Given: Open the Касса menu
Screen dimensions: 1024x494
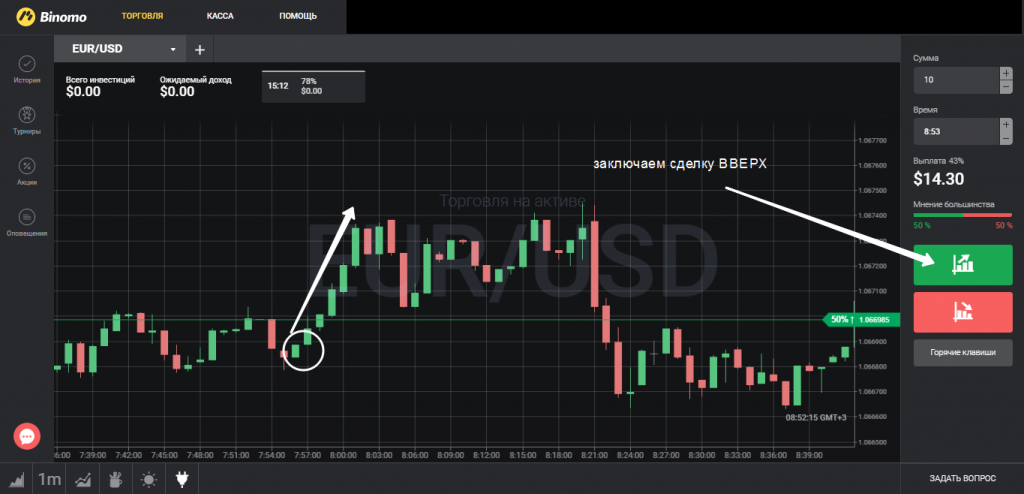Looking at the screenshot, I should coord(220,16).
